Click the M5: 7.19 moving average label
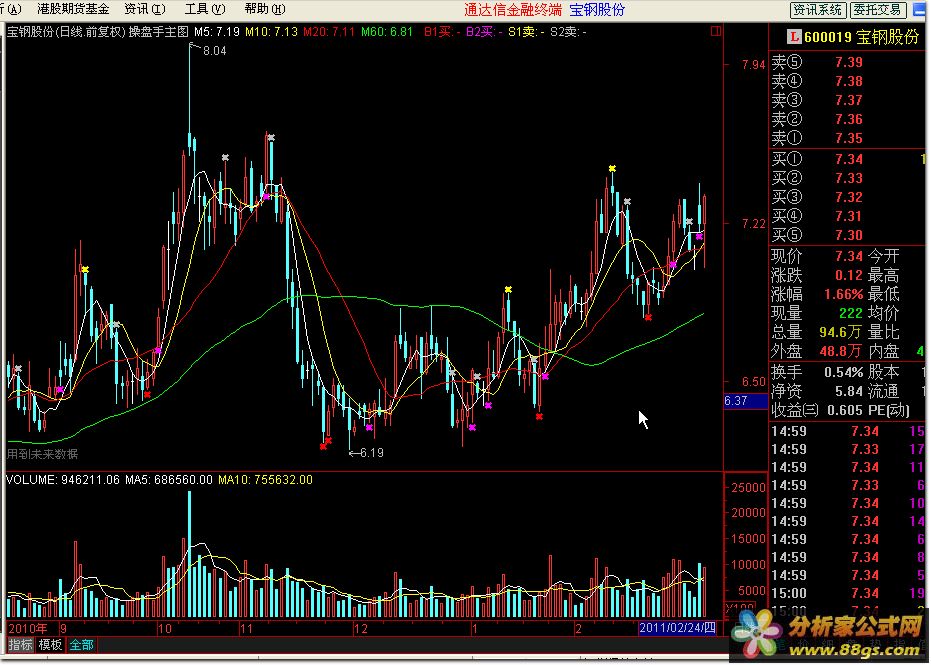The width and height of the screenshot is (931, 665). (x=217, y=31)
